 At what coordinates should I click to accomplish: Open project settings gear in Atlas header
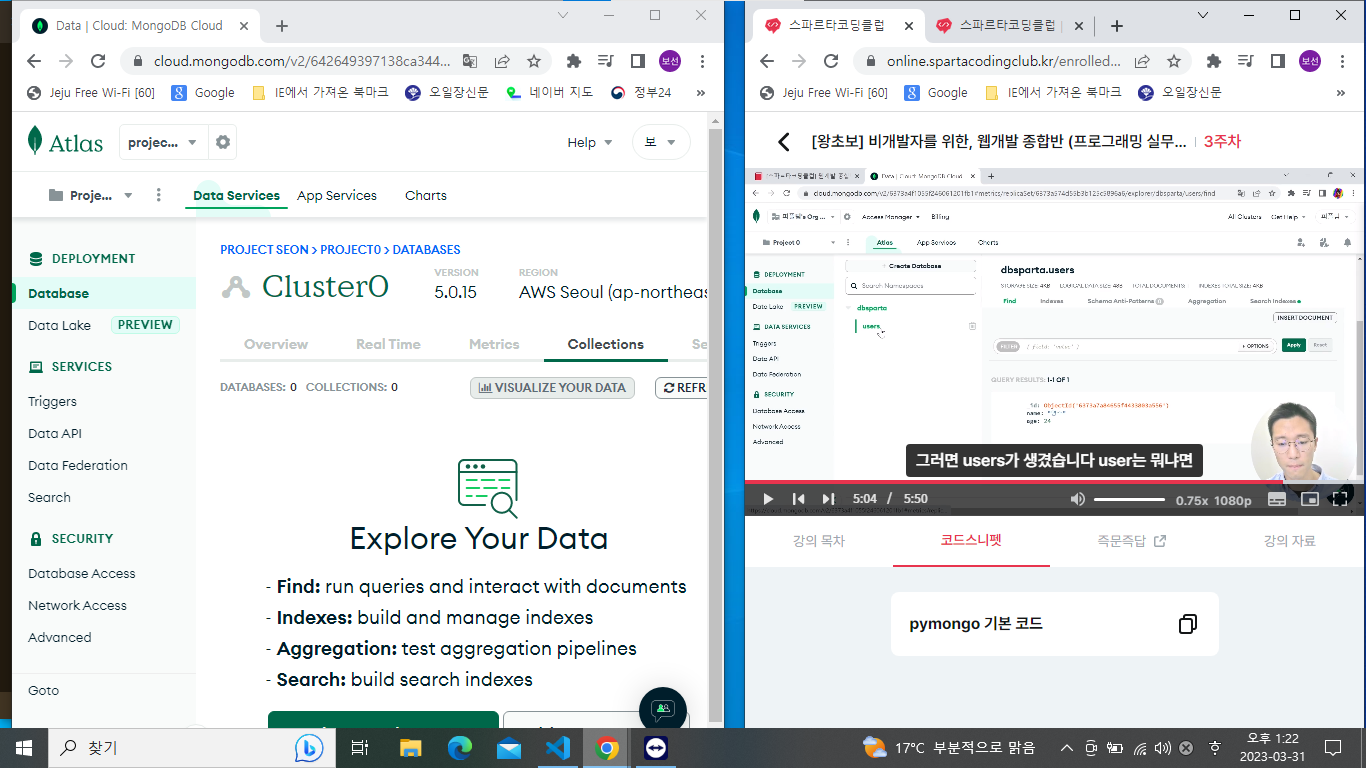pyautogui.click(x=223, y=142)
